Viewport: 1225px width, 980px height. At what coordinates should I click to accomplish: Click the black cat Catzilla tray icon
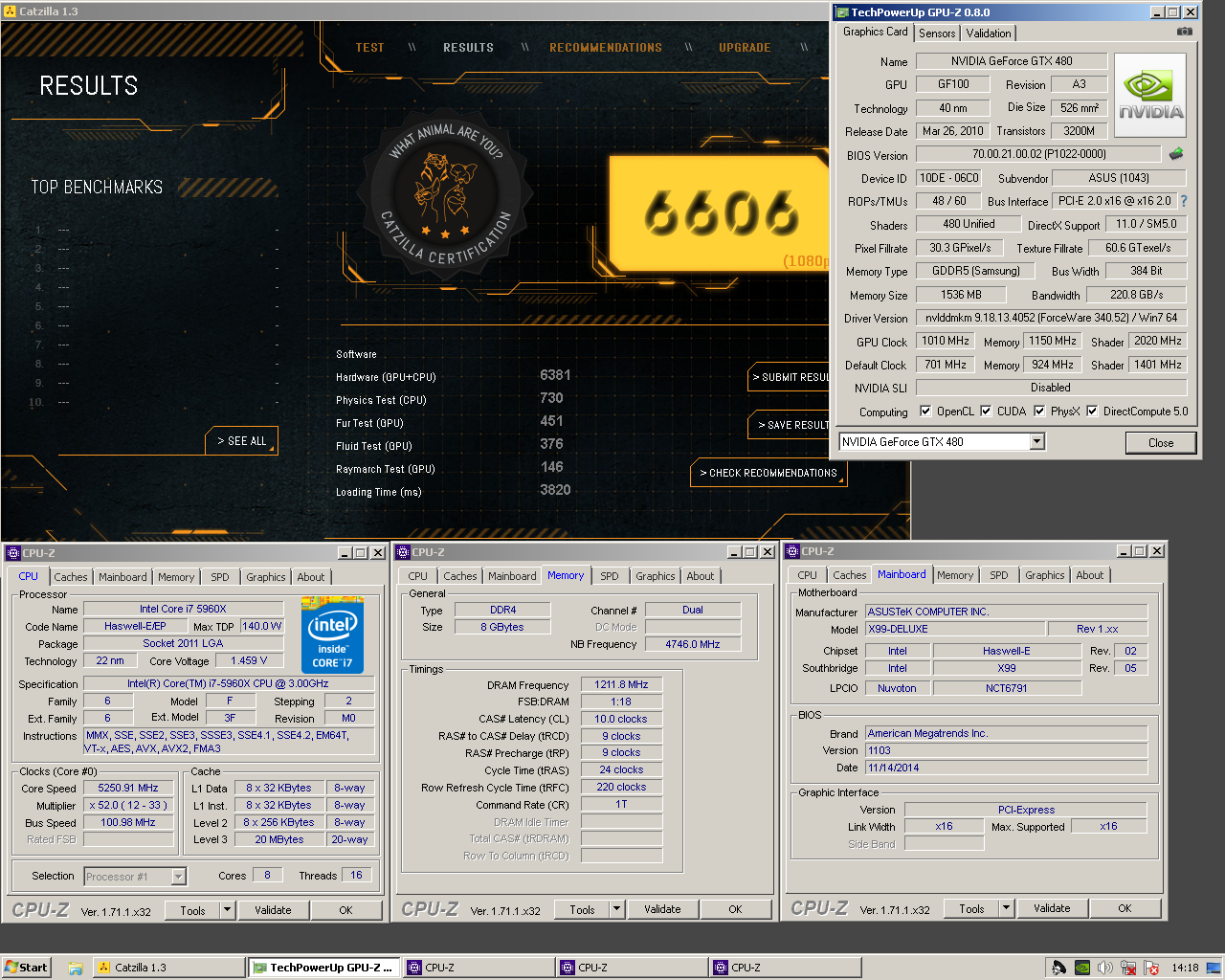coord(1058,968)
